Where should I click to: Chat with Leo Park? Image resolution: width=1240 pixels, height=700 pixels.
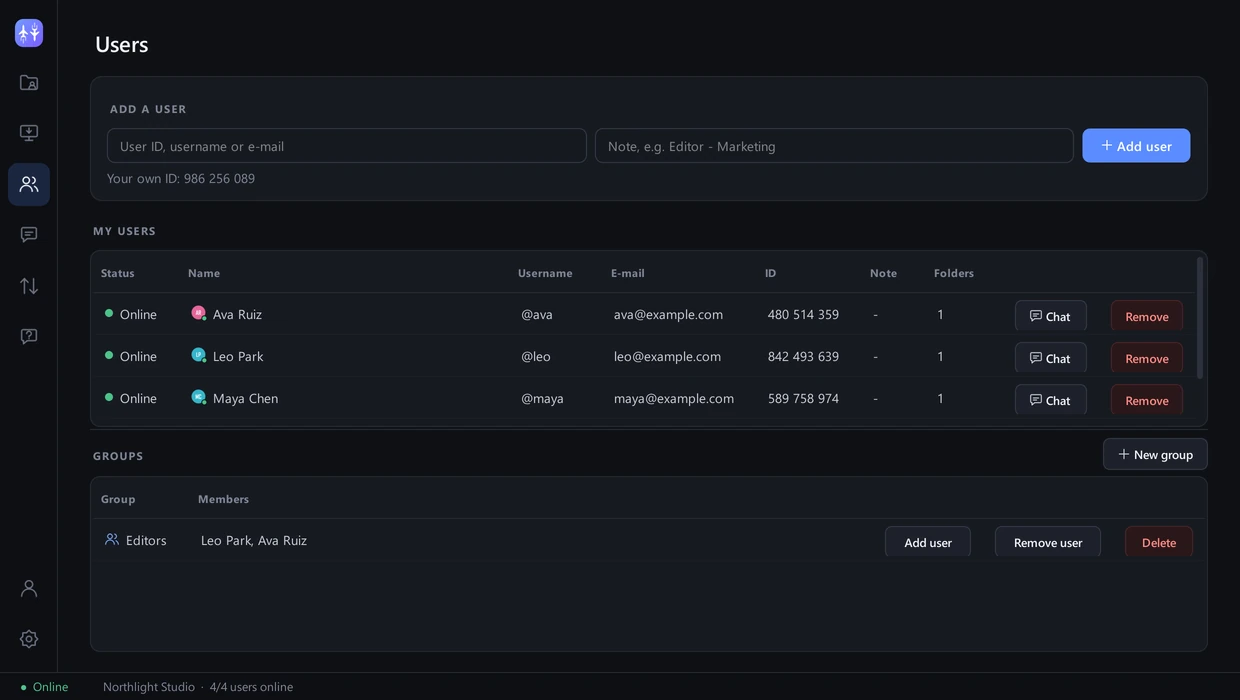[1050, 358]
